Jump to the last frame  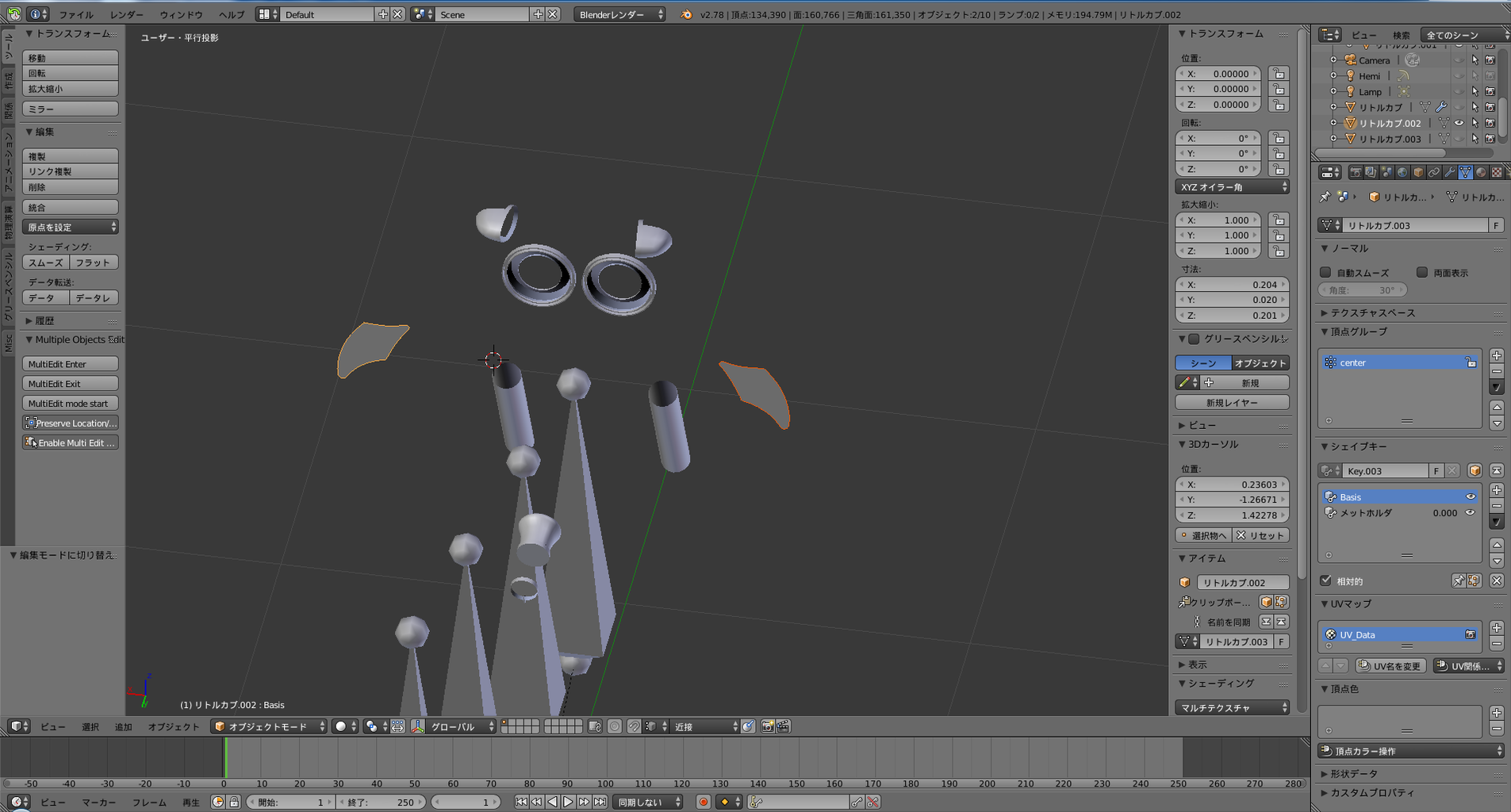600,802
